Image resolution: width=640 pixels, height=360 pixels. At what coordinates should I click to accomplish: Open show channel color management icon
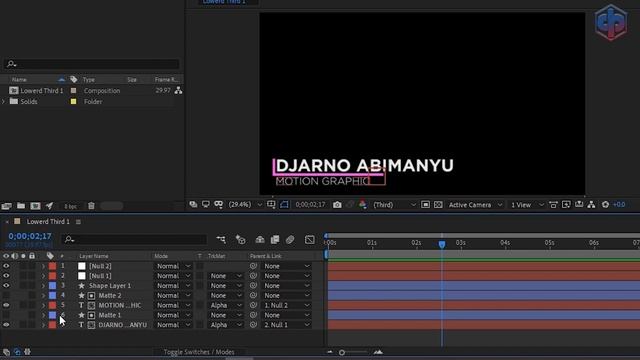[x=363, y=204]
